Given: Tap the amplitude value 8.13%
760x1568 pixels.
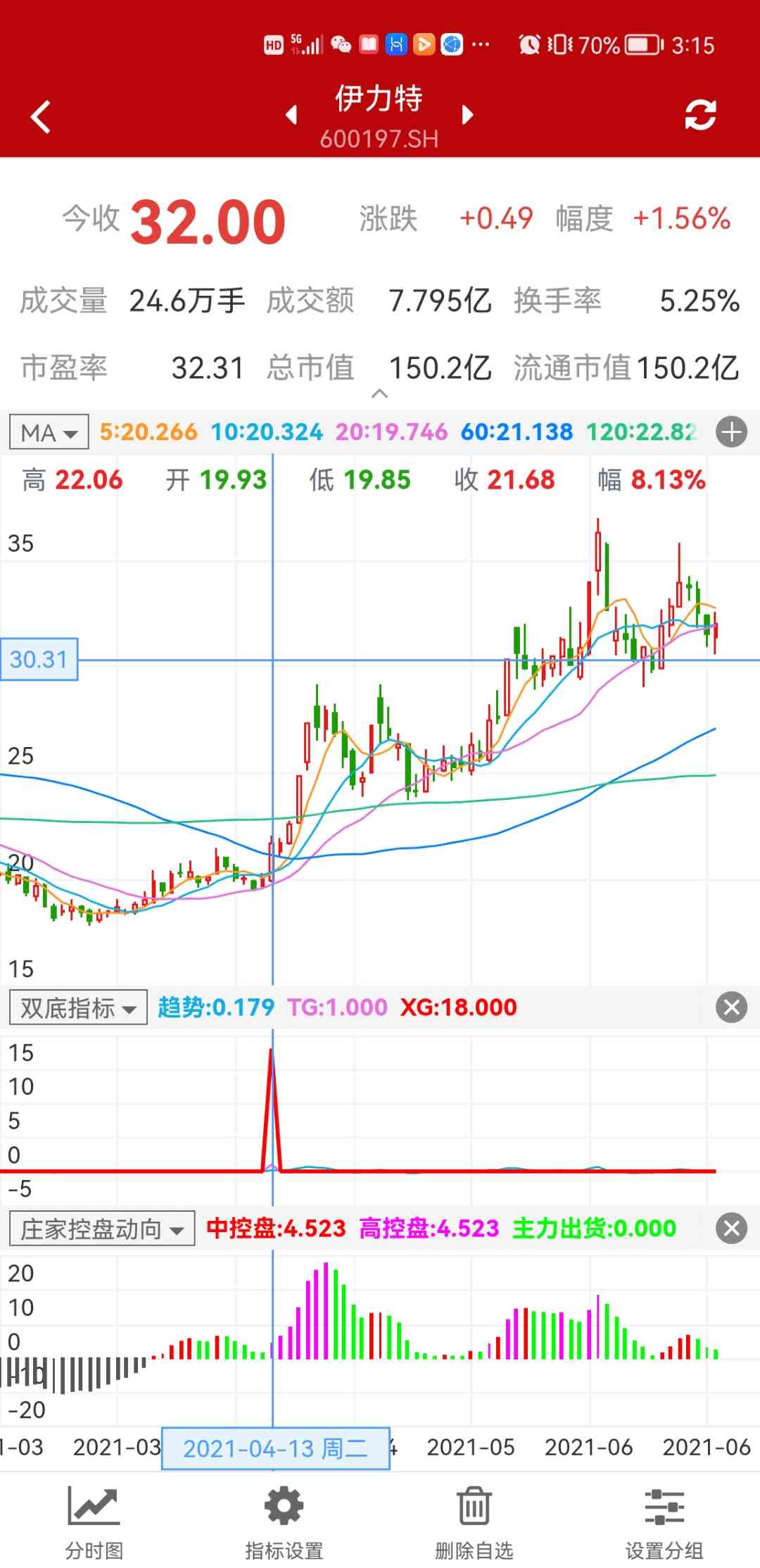Looking at the screenshot, I should pyautogui.click(x=668, y=480).
